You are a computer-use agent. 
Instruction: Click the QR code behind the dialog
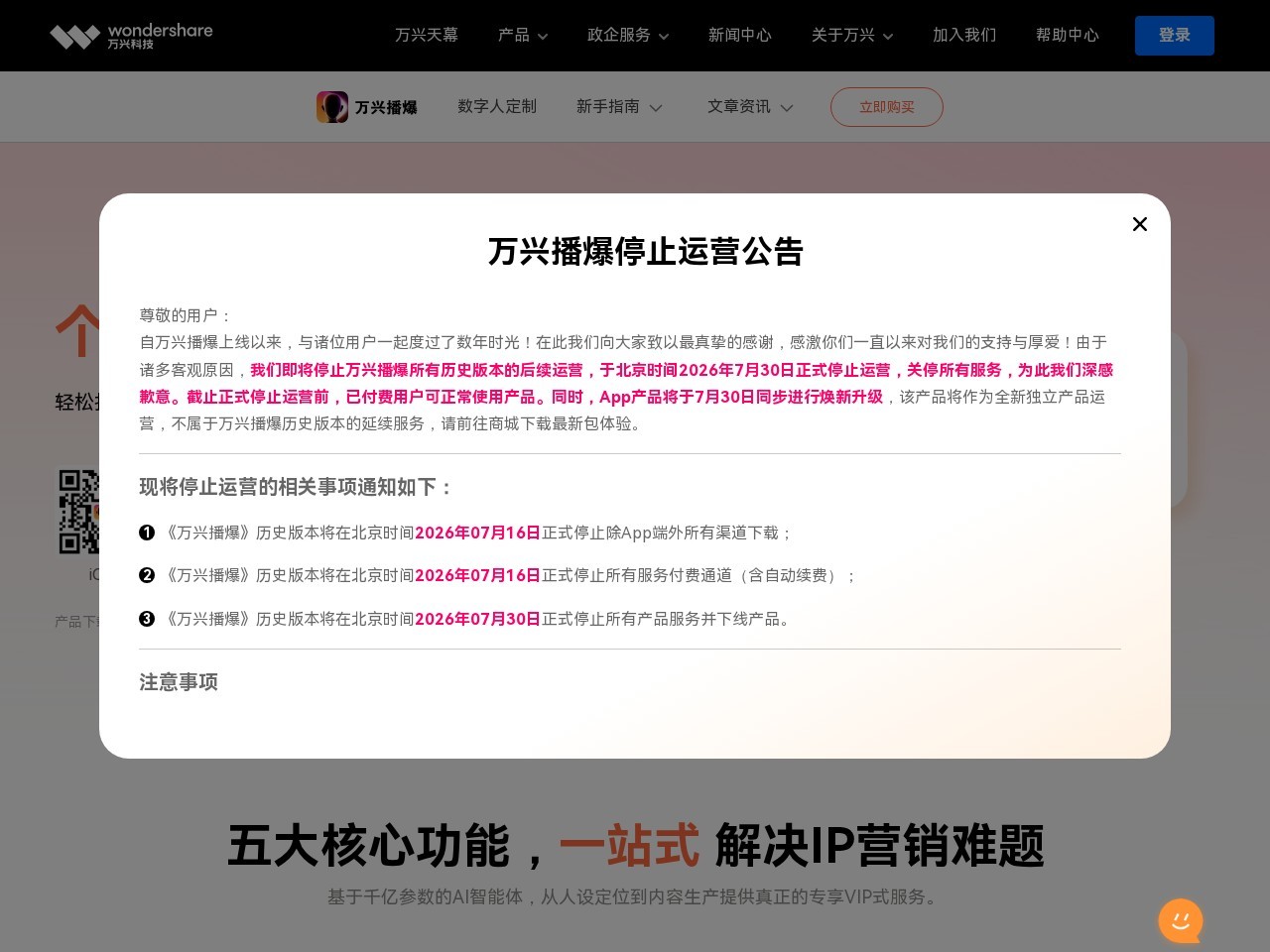(x=79, y=512)
